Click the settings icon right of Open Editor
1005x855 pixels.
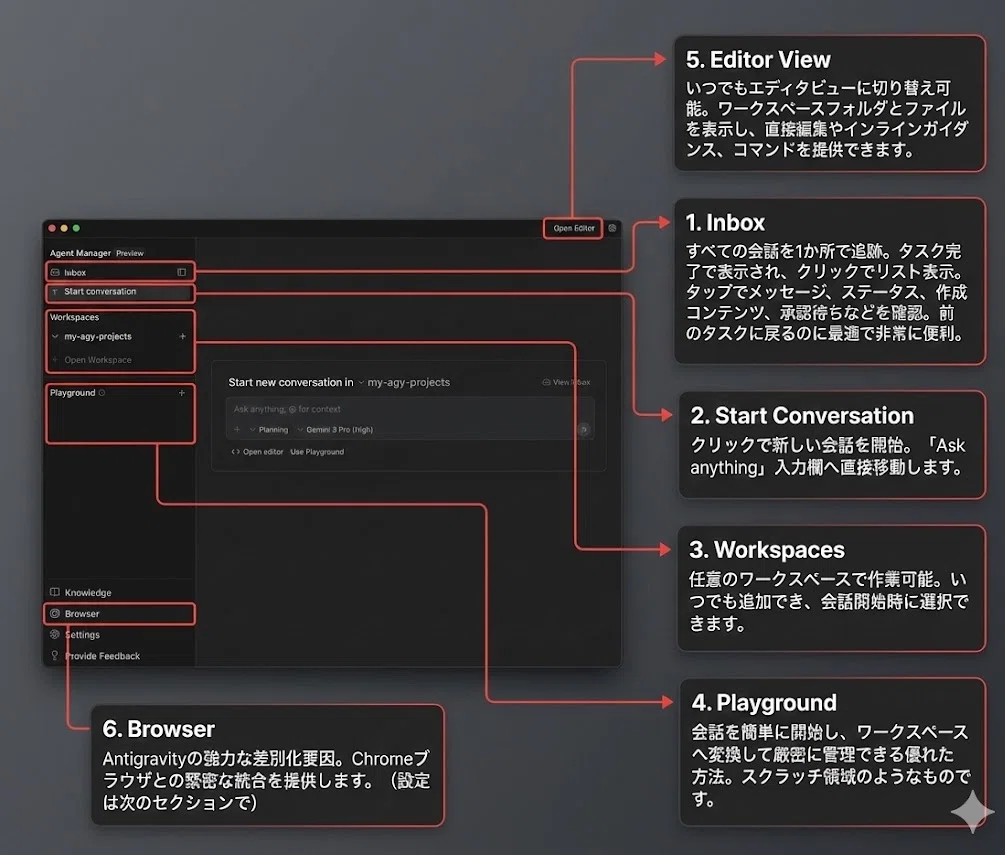point(613,228)
